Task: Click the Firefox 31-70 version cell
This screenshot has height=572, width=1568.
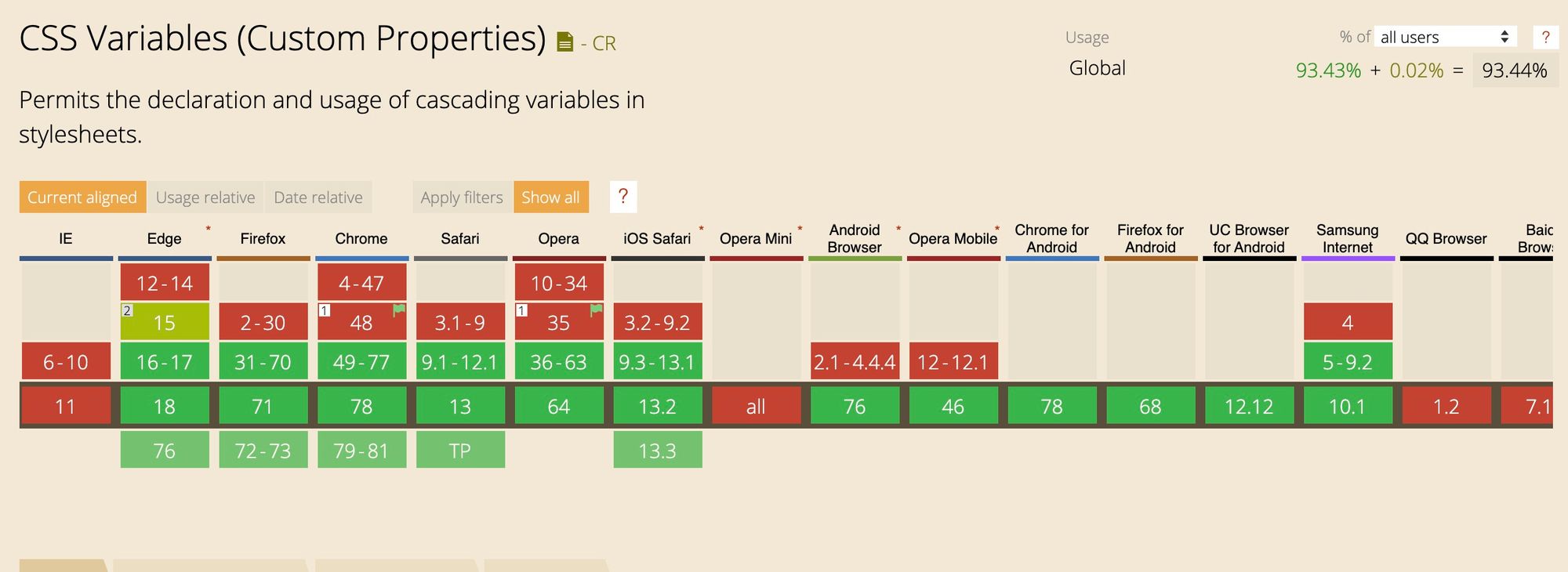Action: pyautogui.click(x=263, y=361)
